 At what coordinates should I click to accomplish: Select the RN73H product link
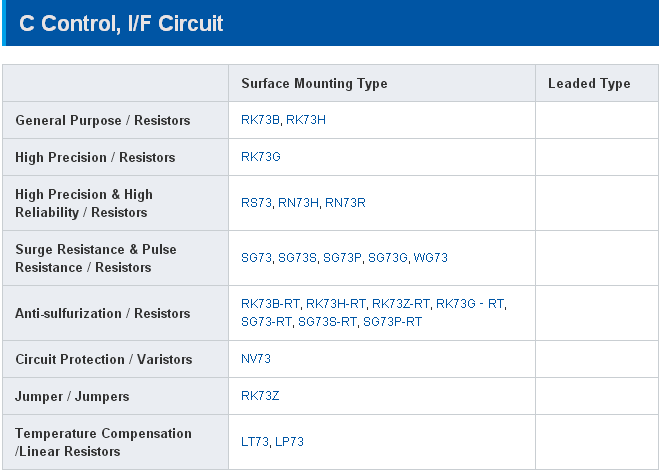coord(298,203)
